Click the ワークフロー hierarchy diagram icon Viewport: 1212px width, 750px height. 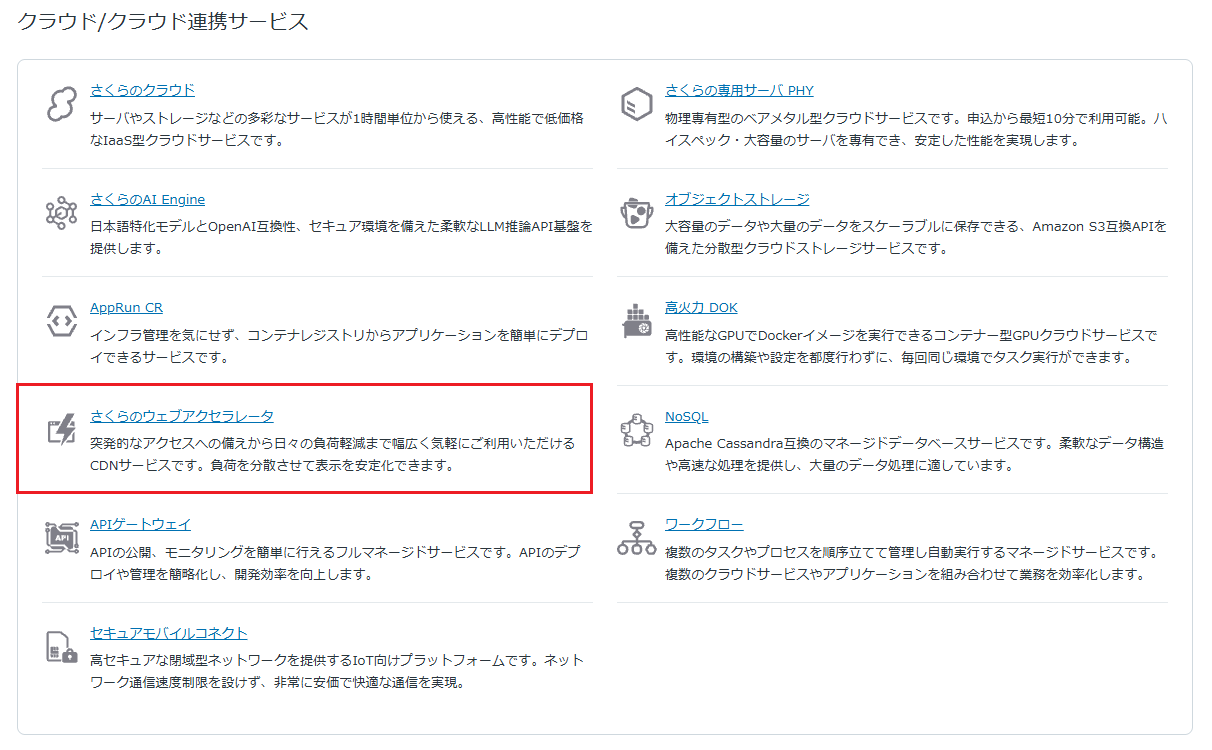(637, 538)
